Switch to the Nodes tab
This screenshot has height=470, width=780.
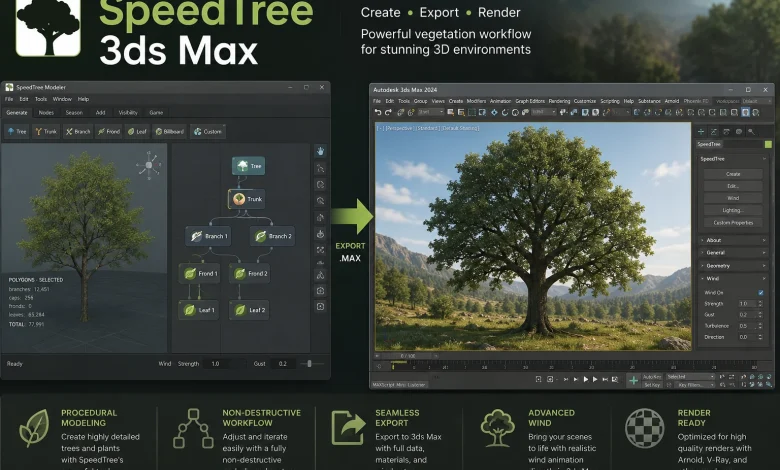(46, 112)
